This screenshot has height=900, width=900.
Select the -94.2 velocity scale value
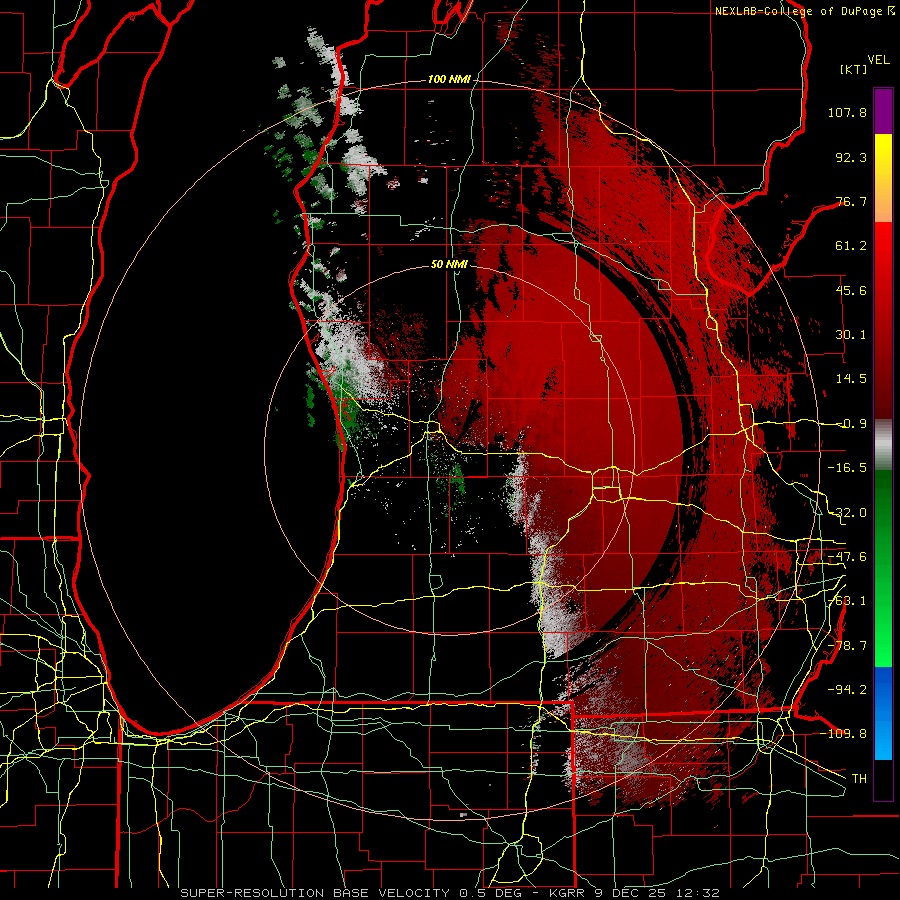click(847, 689)
